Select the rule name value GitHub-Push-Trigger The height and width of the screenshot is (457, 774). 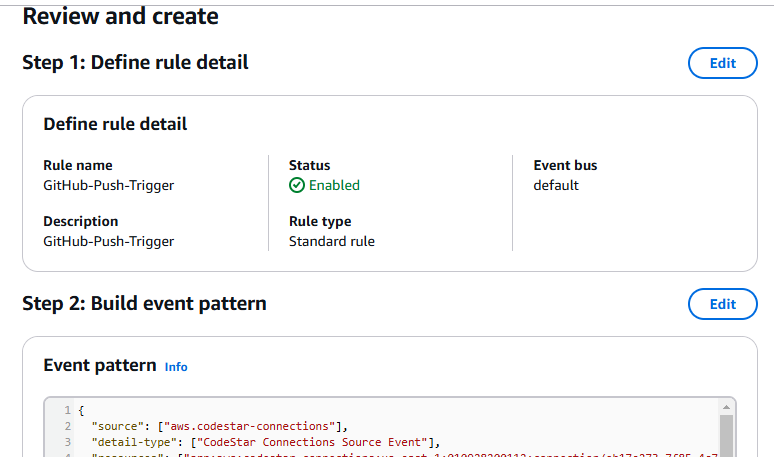(x=109, y=186)
